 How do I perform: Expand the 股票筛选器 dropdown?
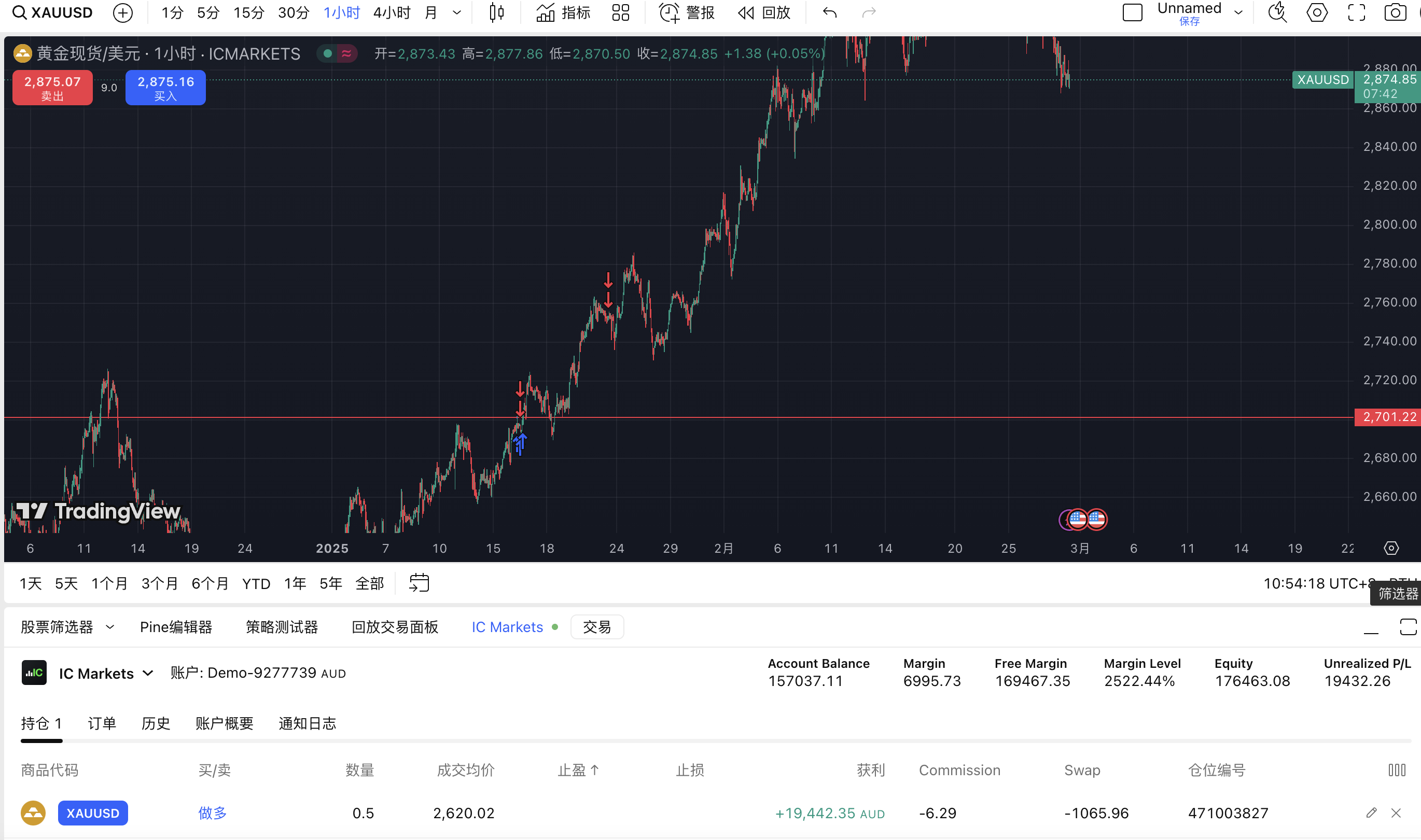(110, 627)
